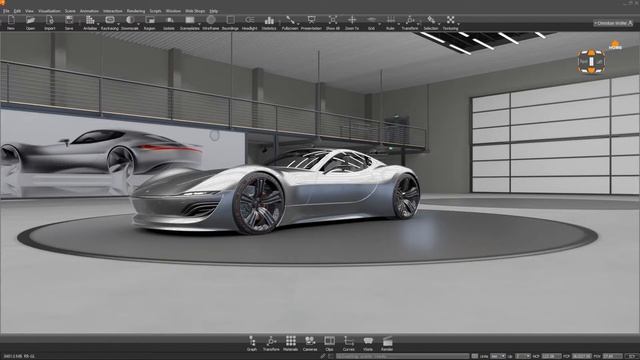Open the File menu

pyautogui.click(x=6, y=11)
